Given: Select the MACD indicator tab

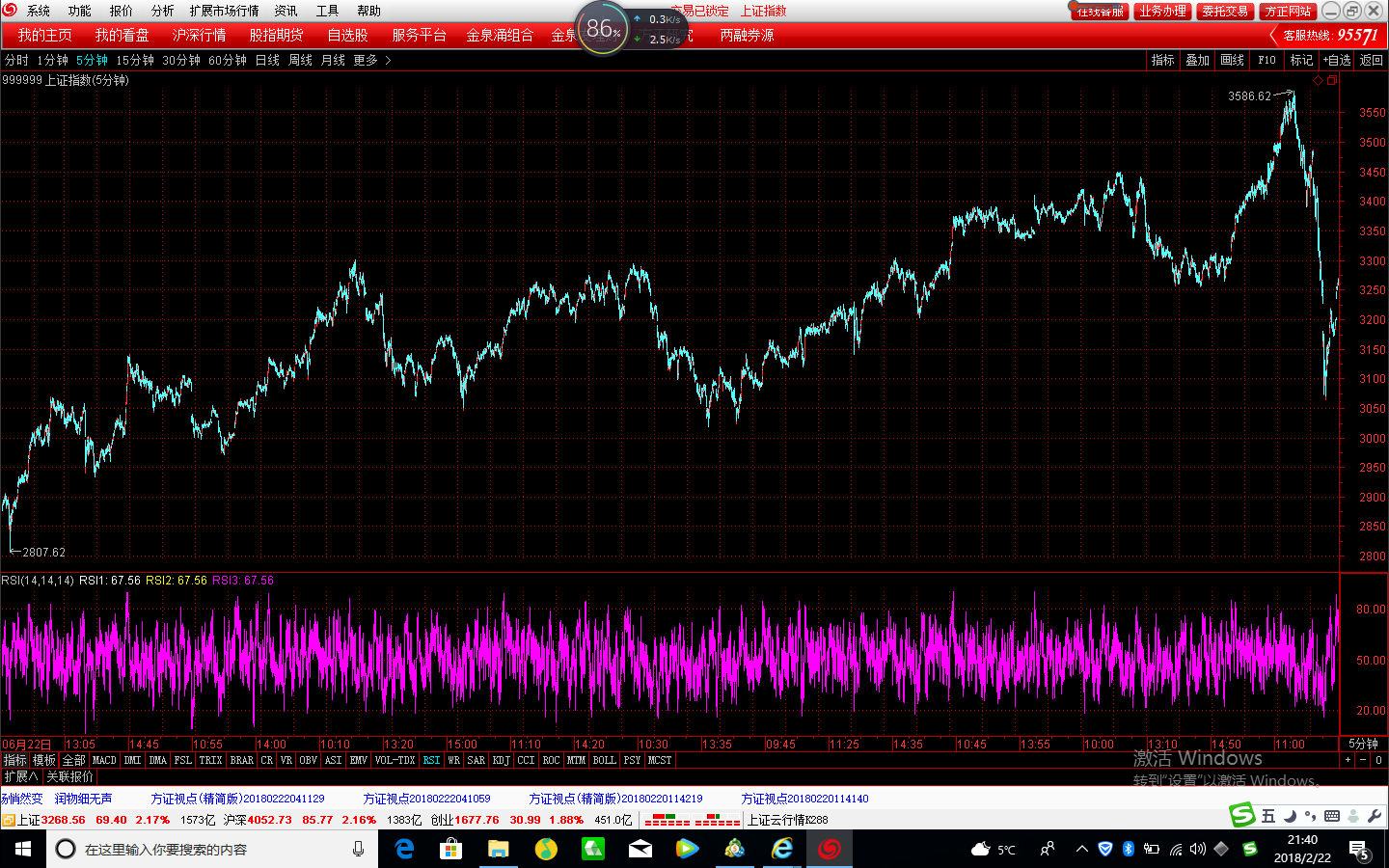Looking at the screenshot, I should point(104,760).
